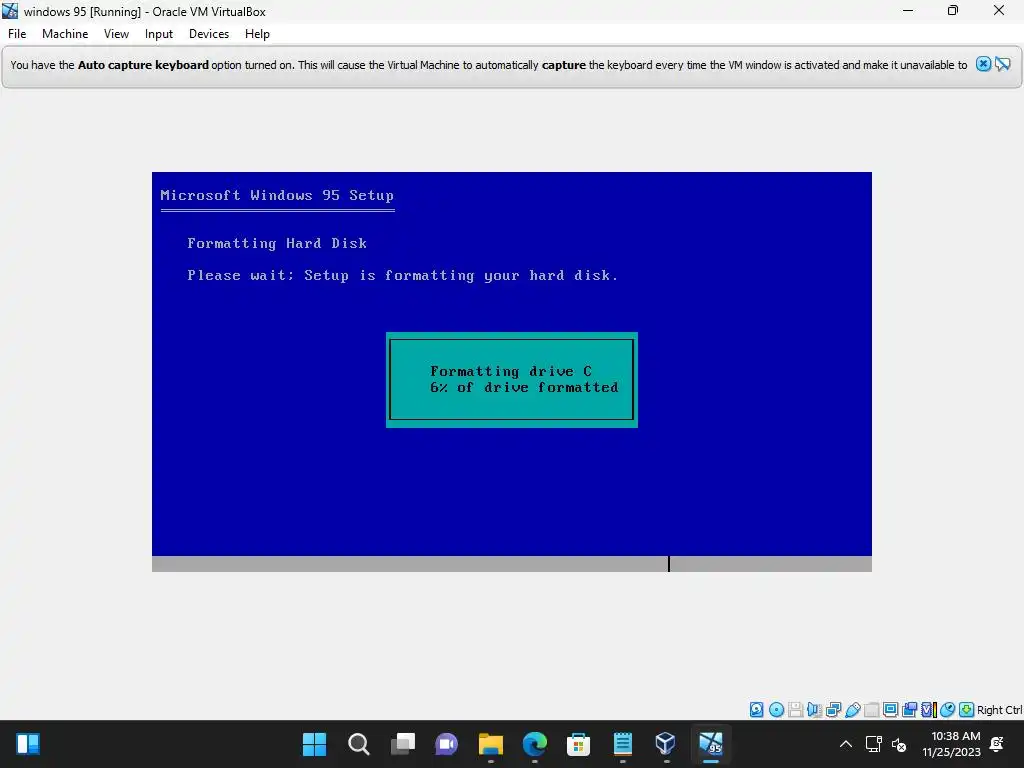Open the Devices menu
1024x768 pixels.
pos(209,34)
